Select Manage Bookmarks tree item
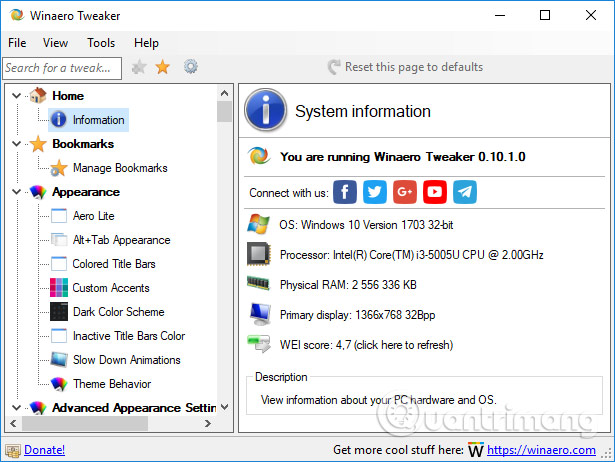The image size is (615, 462). point(120,168)
